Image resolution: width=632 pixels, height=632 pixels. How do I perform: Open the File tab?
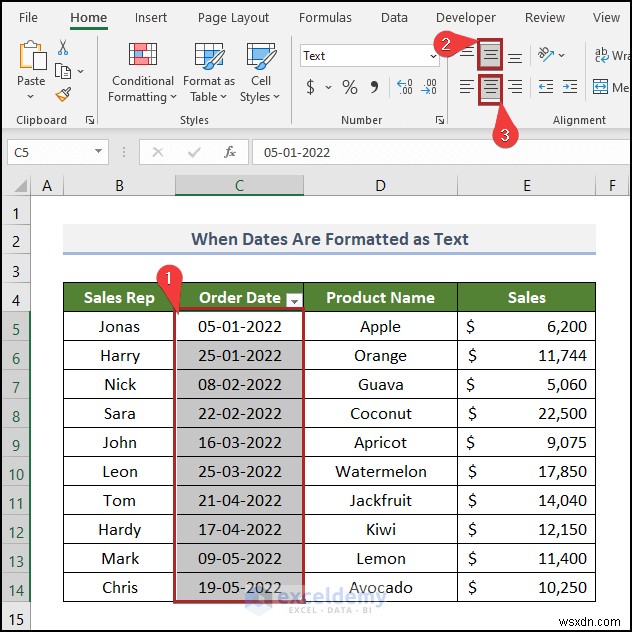pos(28,18)
